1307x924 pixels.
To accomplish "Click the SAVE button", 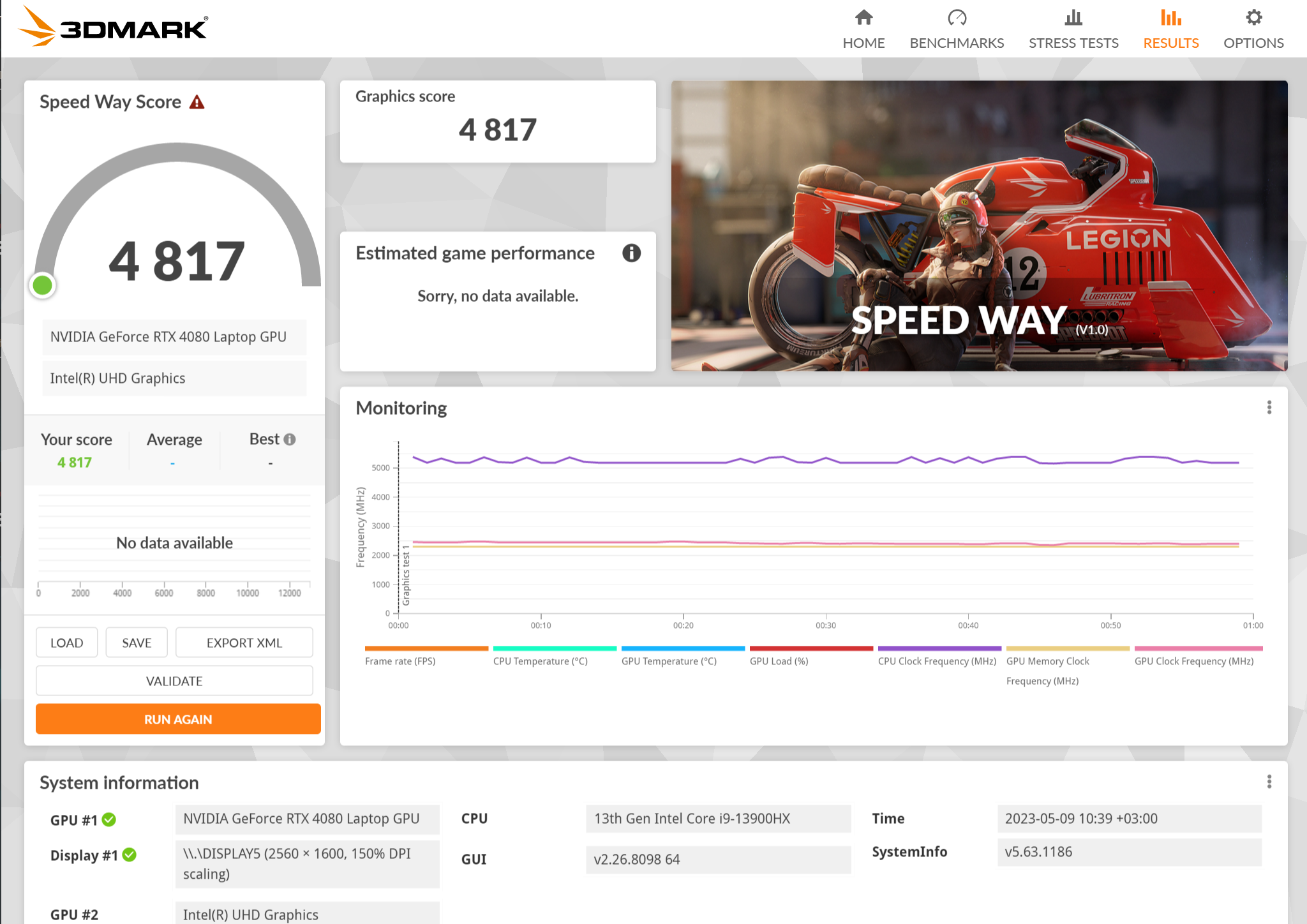I will point(137,643).
